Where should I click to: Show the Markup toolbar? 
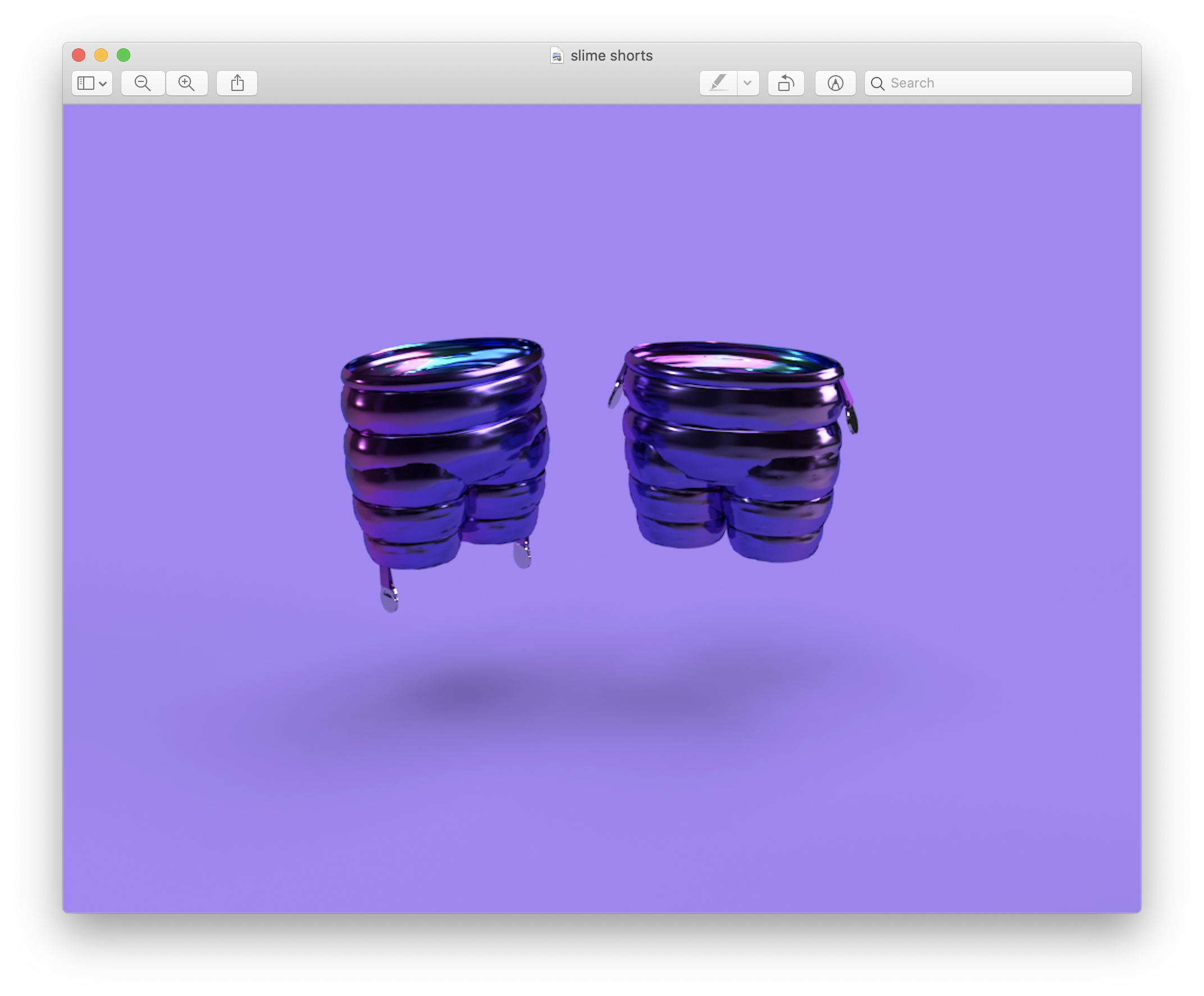(x=836, y=83)
